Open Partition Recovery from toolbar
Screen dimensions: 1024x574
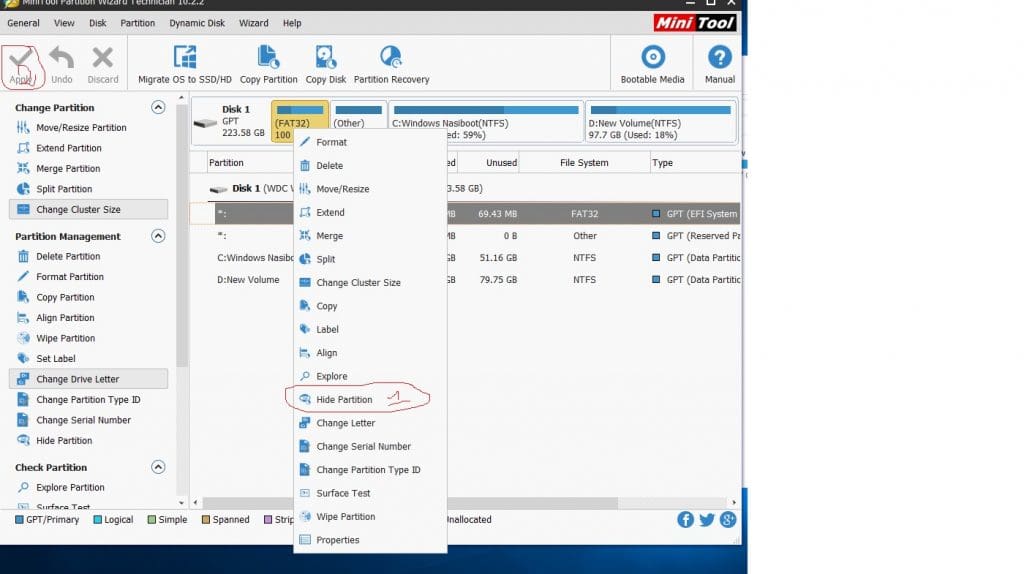[391, 58]
